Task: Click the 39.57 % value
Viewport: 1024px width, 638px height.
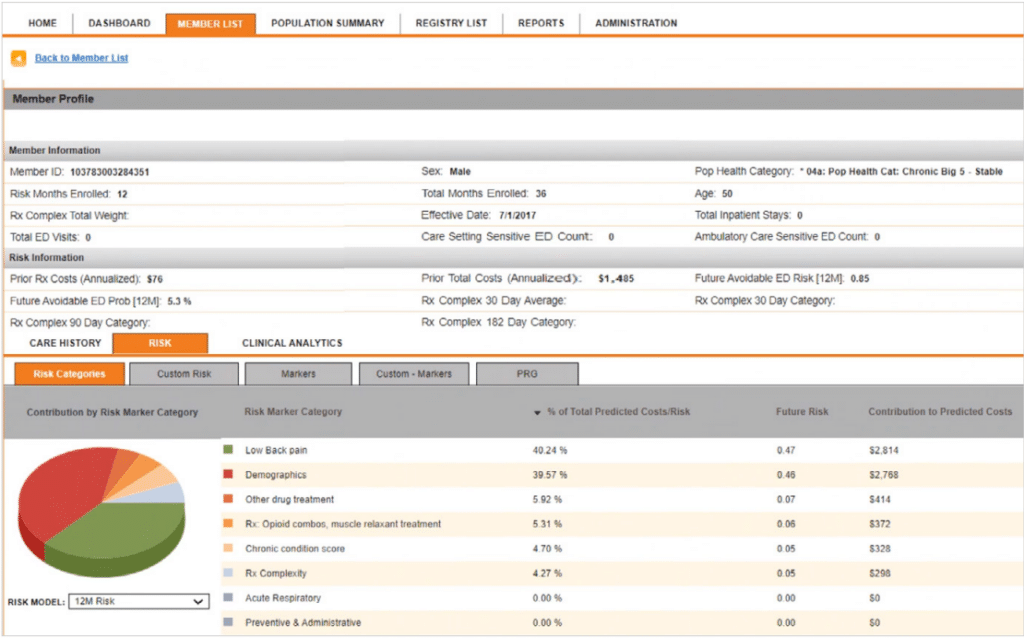Action: (x=550, y=475)
